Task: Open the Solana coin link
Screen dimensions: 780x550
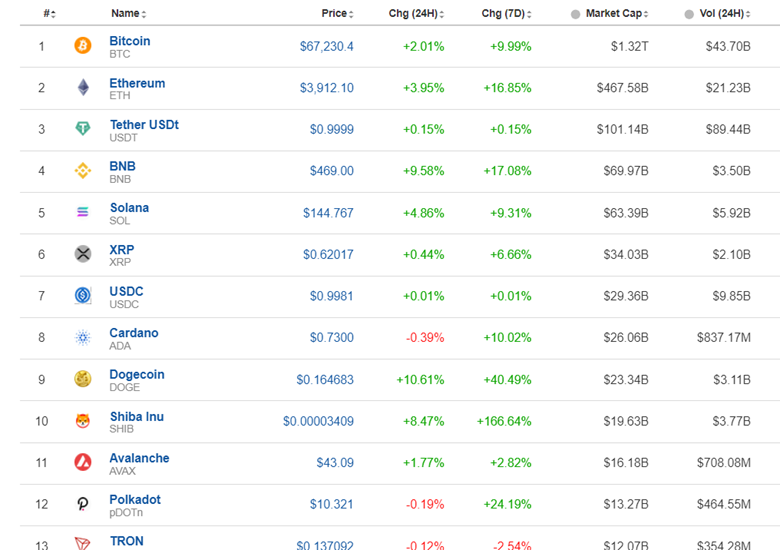Action: 129,207
